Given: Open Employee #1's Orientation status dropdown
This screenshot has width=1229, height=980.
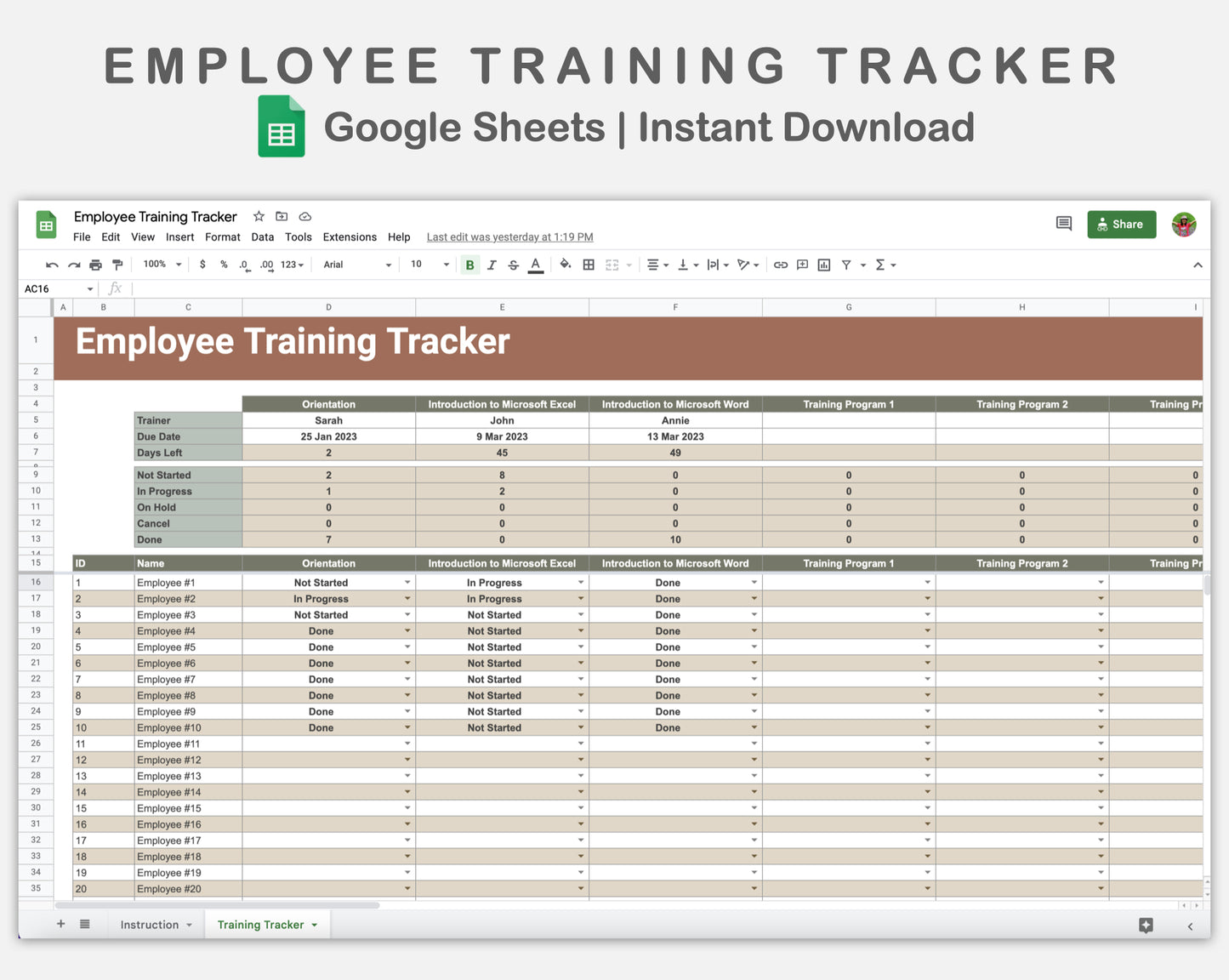Looking at the screenshot, I should 407,582.
